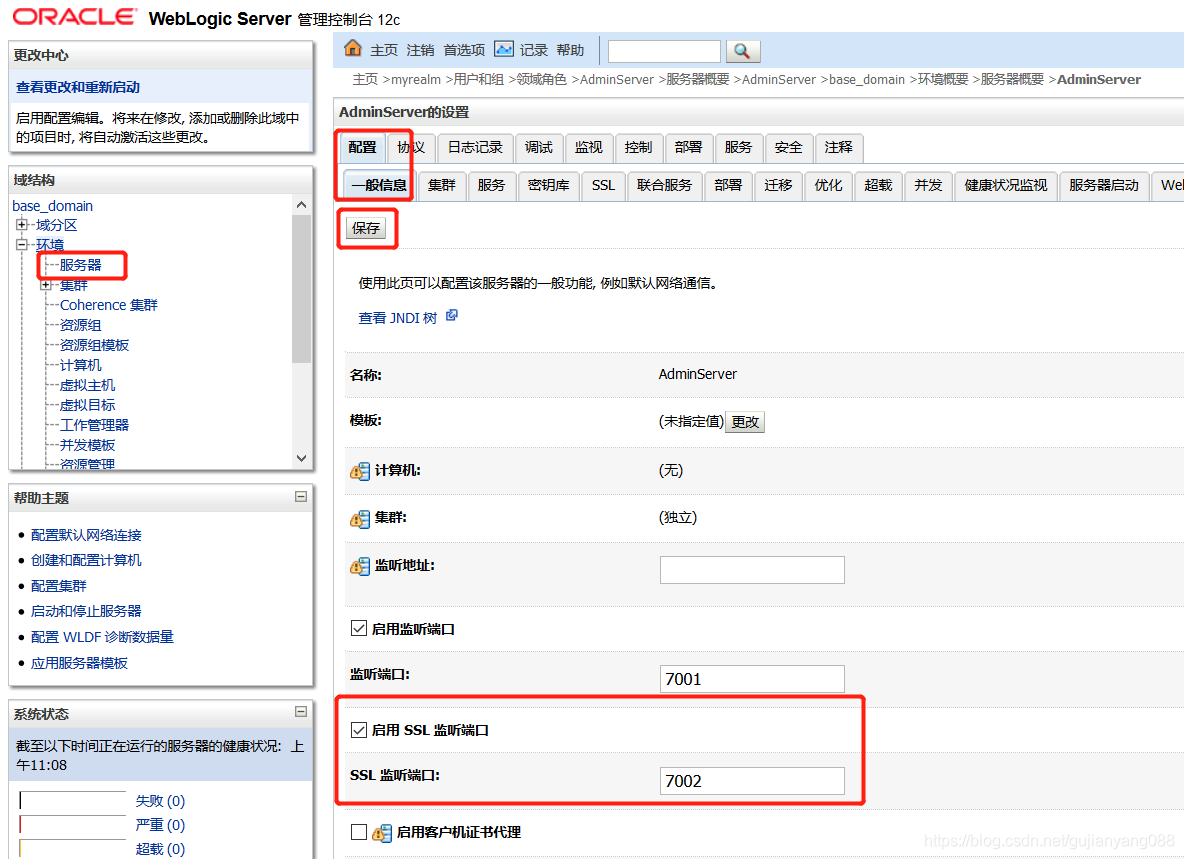
Task: Click the warning icon beside 集群
Action: pyautogui.click(x=360, y=519)
